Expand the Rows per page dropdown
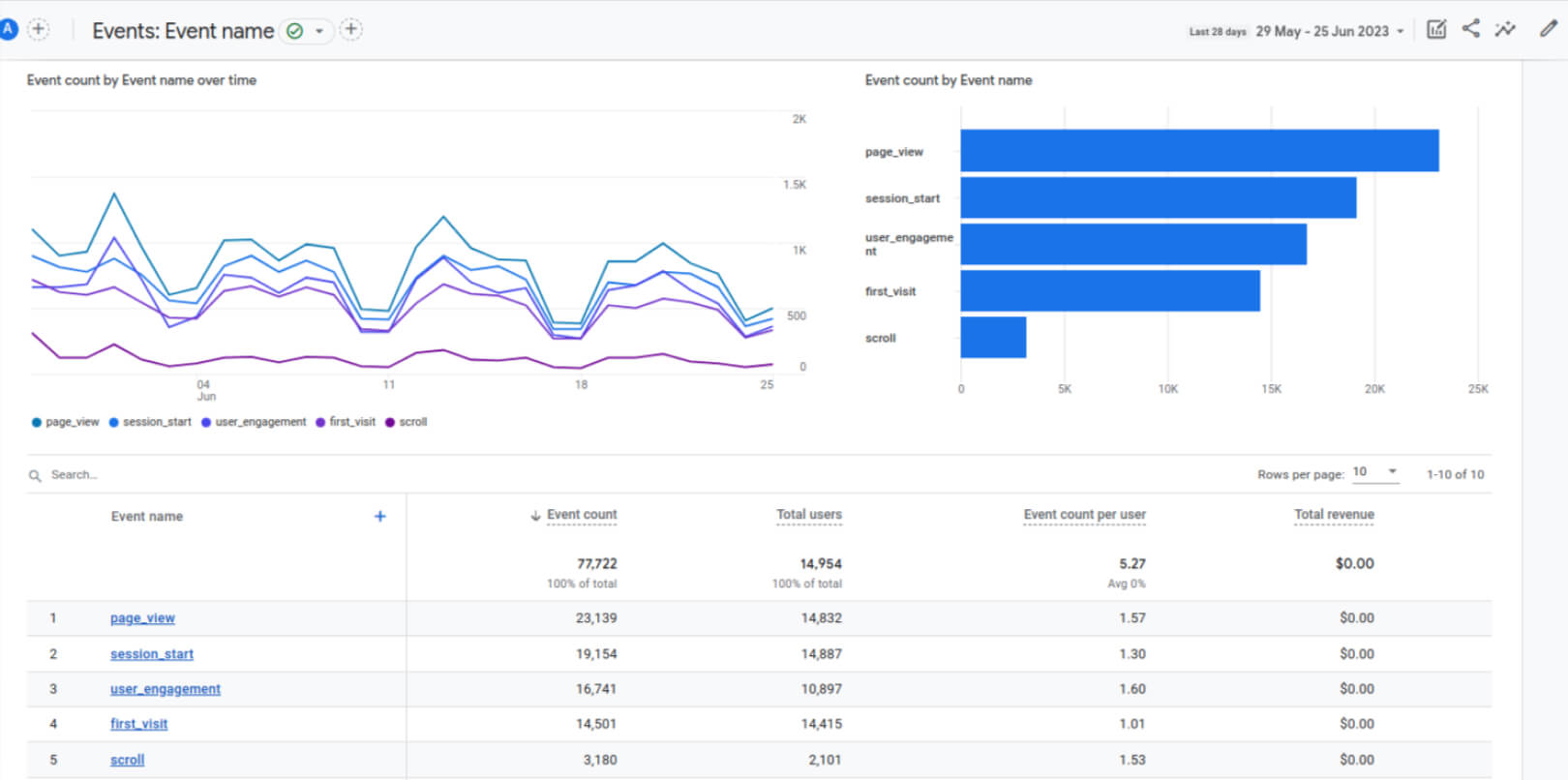 [1375, 472]
